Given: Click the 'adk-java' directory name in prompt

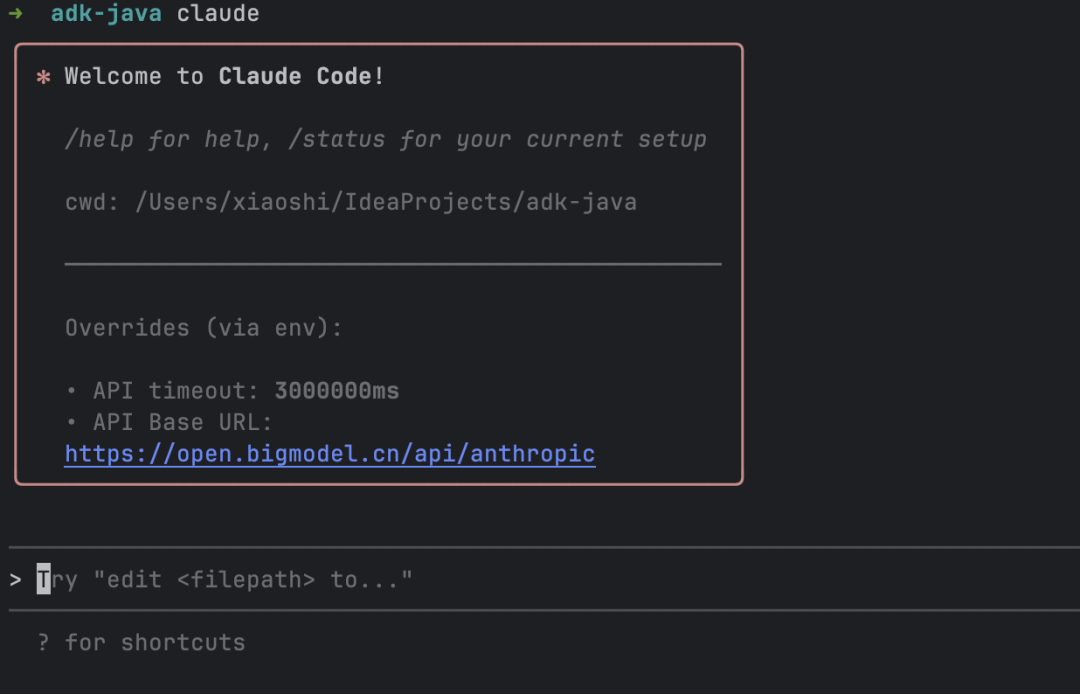Looking at the screenshot, I should 107,13.
